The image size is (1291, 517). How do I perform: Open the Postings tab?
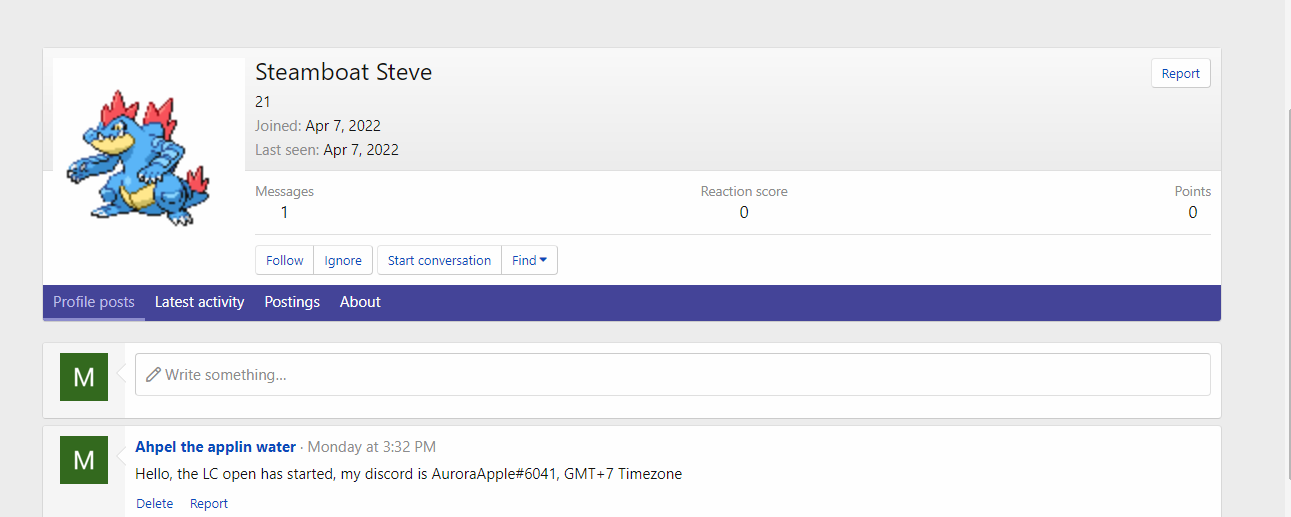tap(292, 302)
